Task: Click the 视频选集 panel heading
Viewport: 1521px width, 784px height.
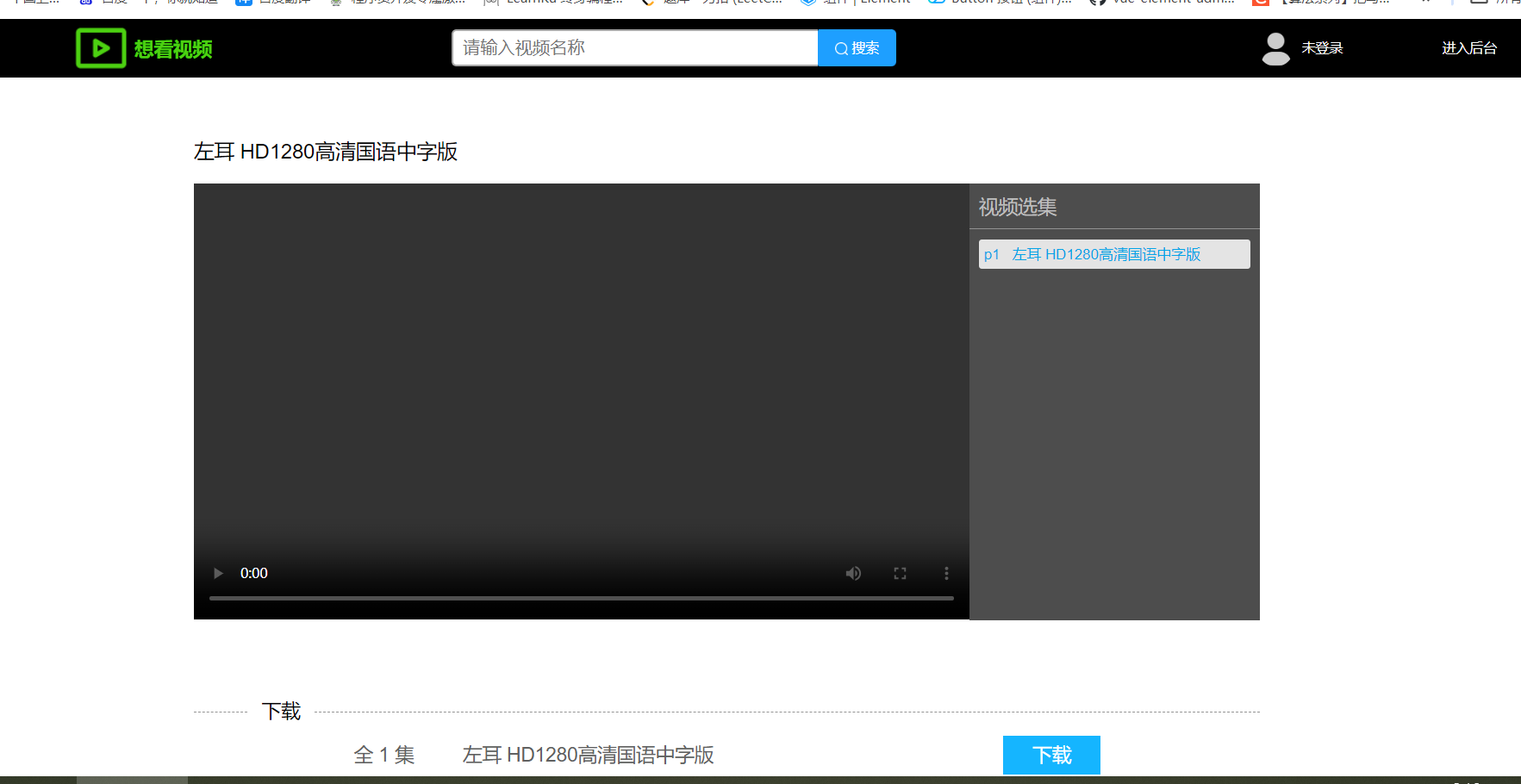Action: (x=1018, y=207)
